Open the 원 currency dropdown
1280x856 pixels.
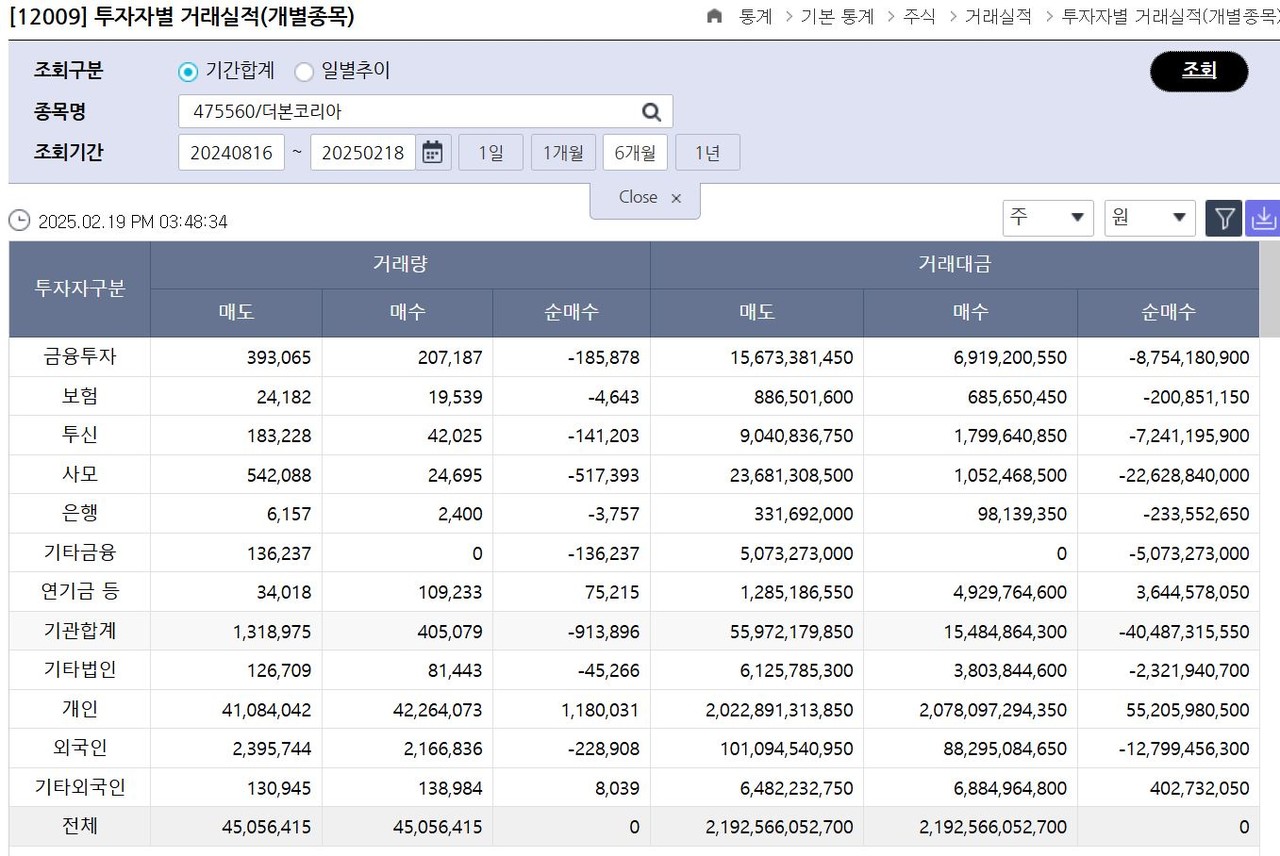pos(1150,217)
